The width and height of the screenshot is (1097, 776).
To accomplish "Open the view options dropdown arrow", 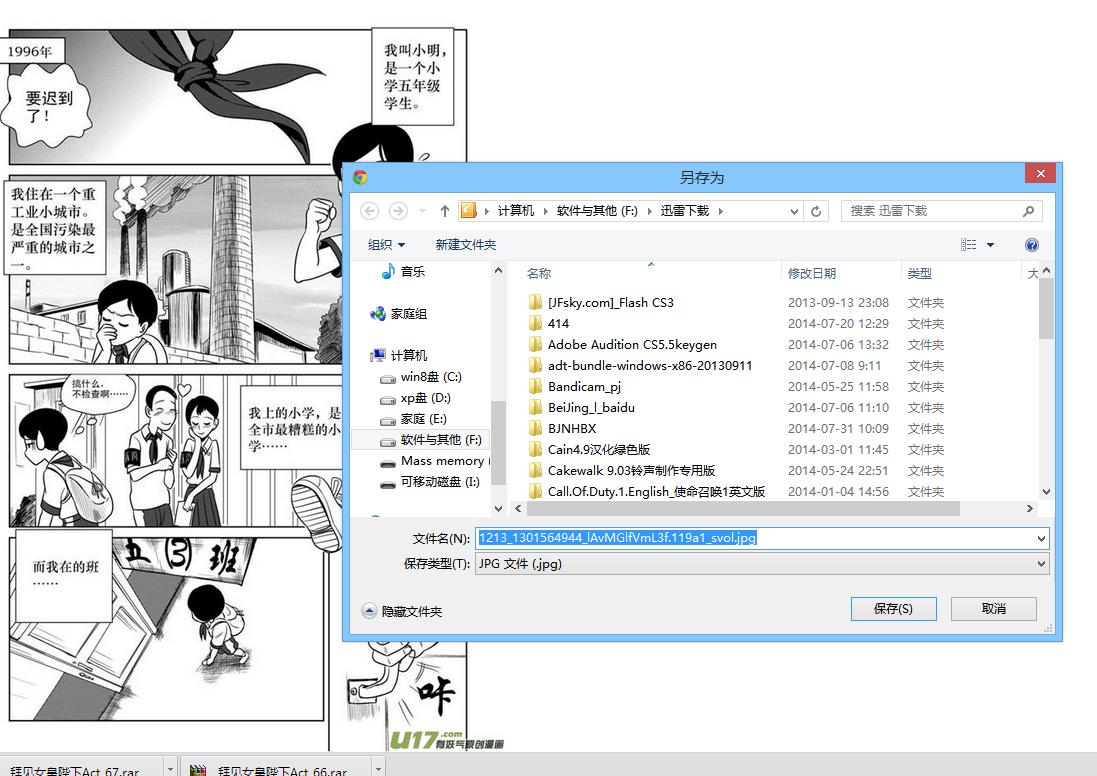I will (x=990, y=245).
